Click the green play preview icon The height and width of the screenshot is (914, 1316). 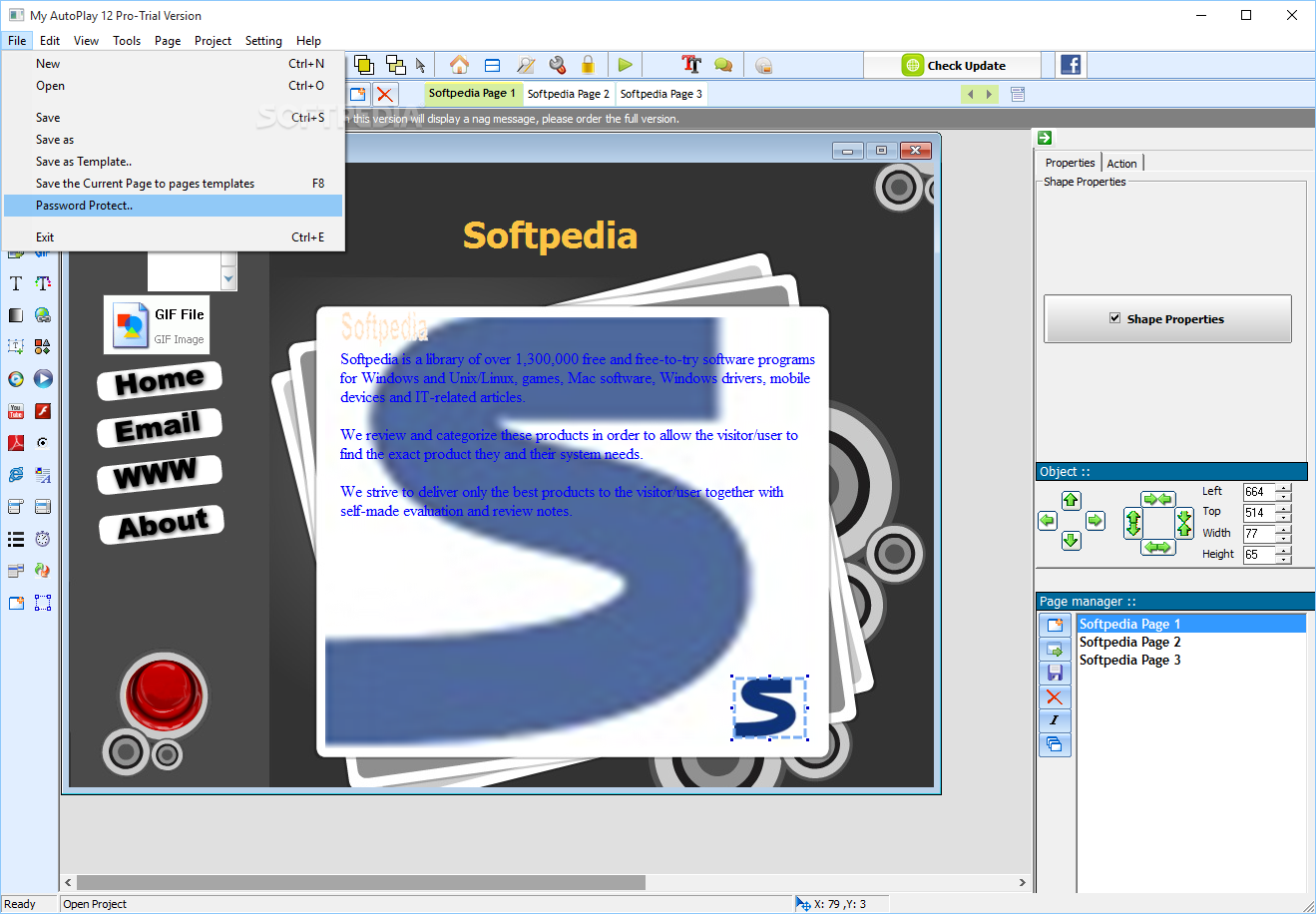pyautogui.click(x=625, y=65)
